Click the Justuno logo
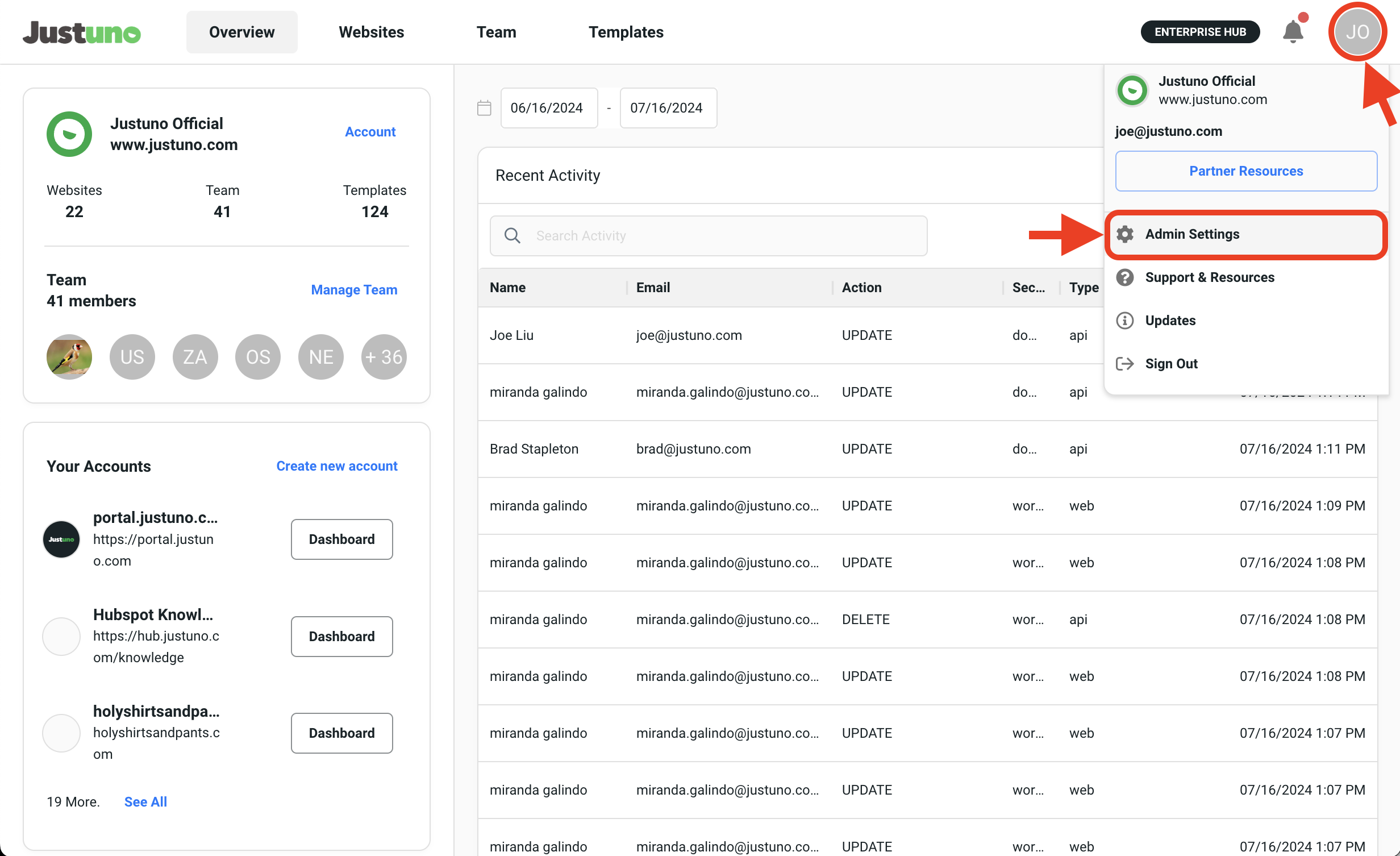The width and height of the screenshot is (1400, 856). (82, 32)
